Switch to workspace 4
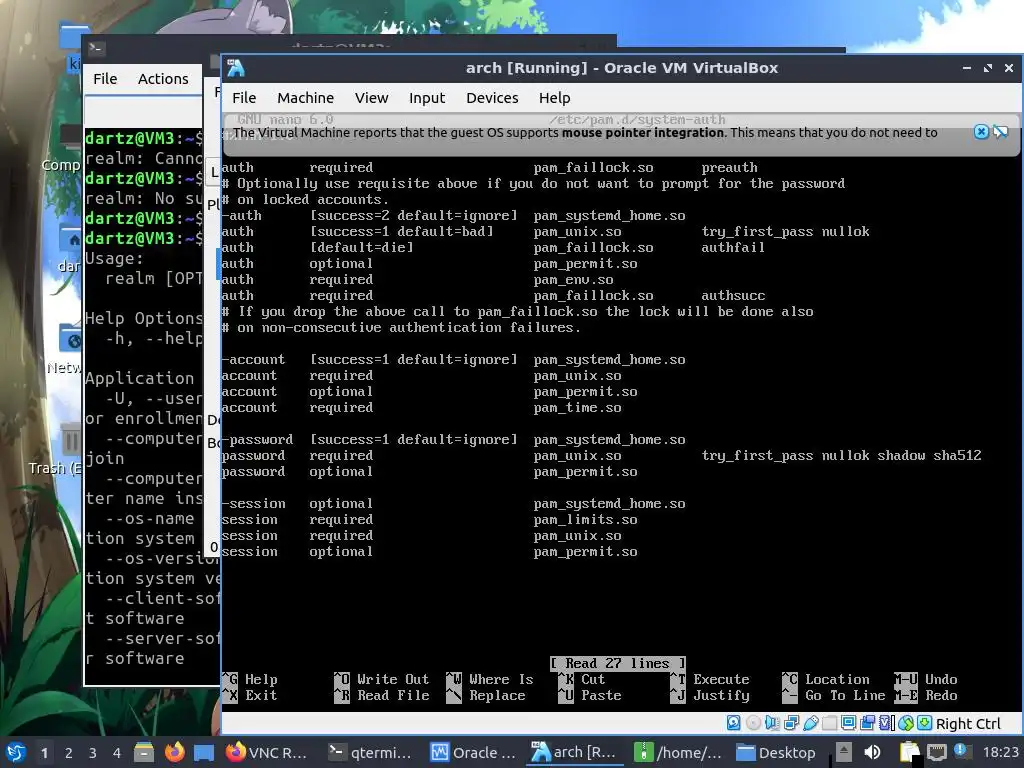This screenshot has width=1024, height=768. click(117, 753)
